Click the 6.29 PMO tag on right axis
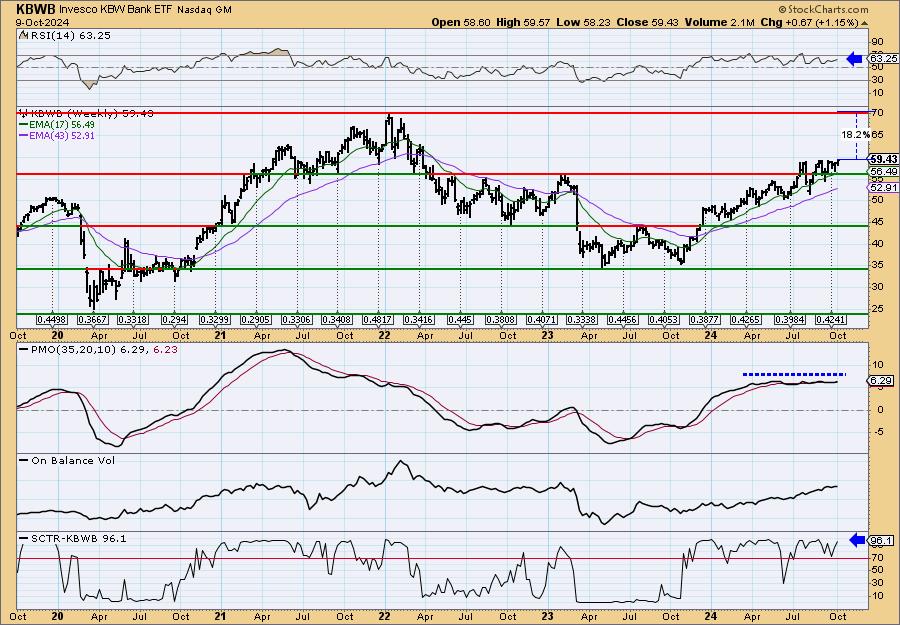The image size is (900, 625). (882, 381)
